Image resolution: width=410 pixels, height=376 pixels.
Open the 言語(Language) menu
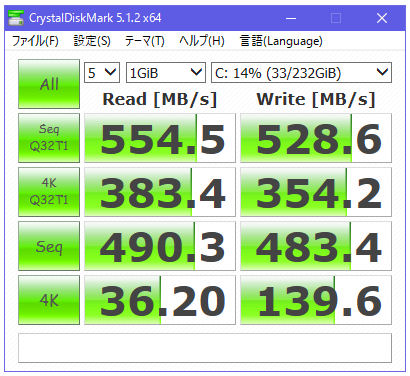(281, 41)
